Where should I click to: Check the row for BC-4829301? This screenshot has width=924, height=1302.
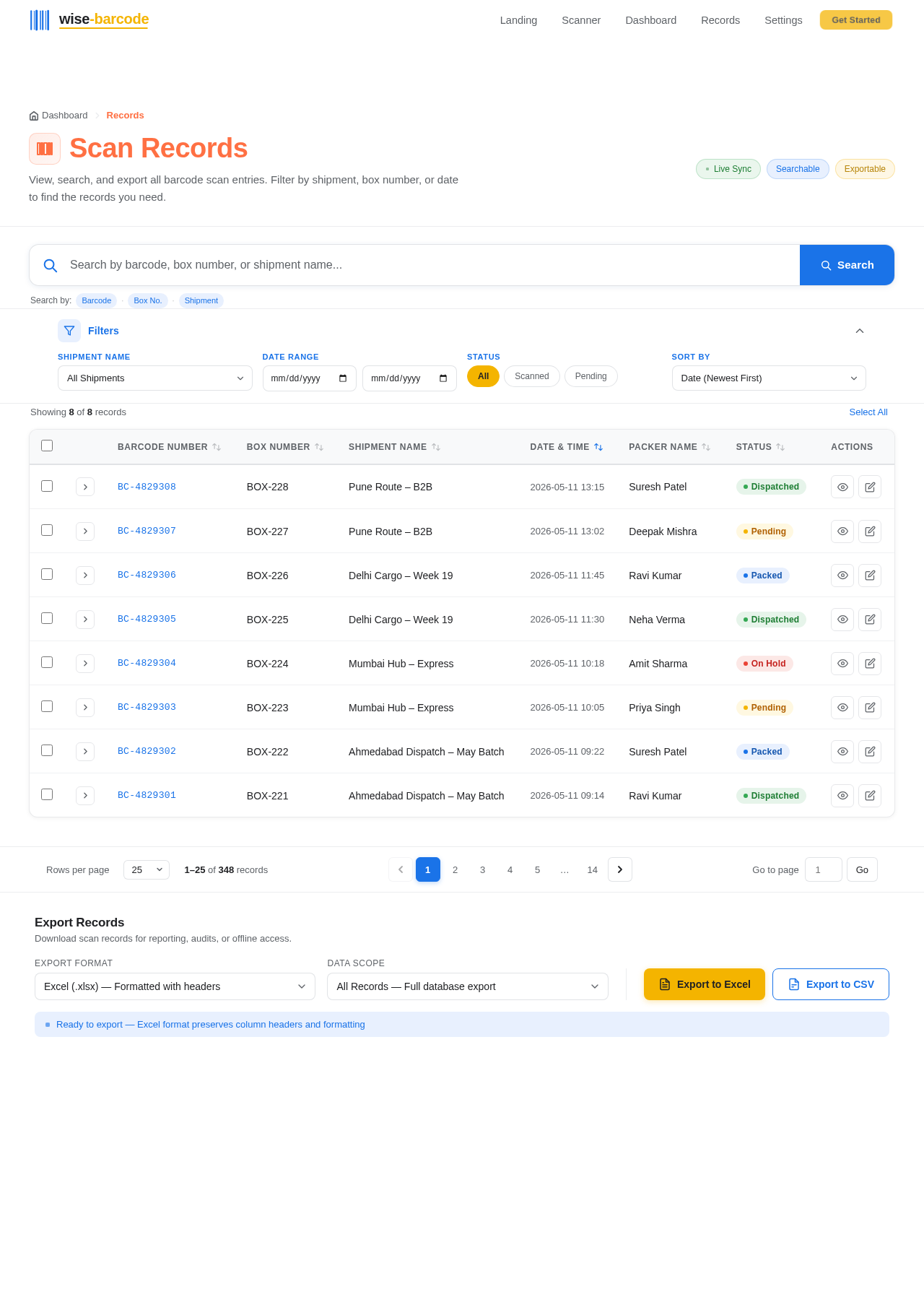tap(47, 794)
